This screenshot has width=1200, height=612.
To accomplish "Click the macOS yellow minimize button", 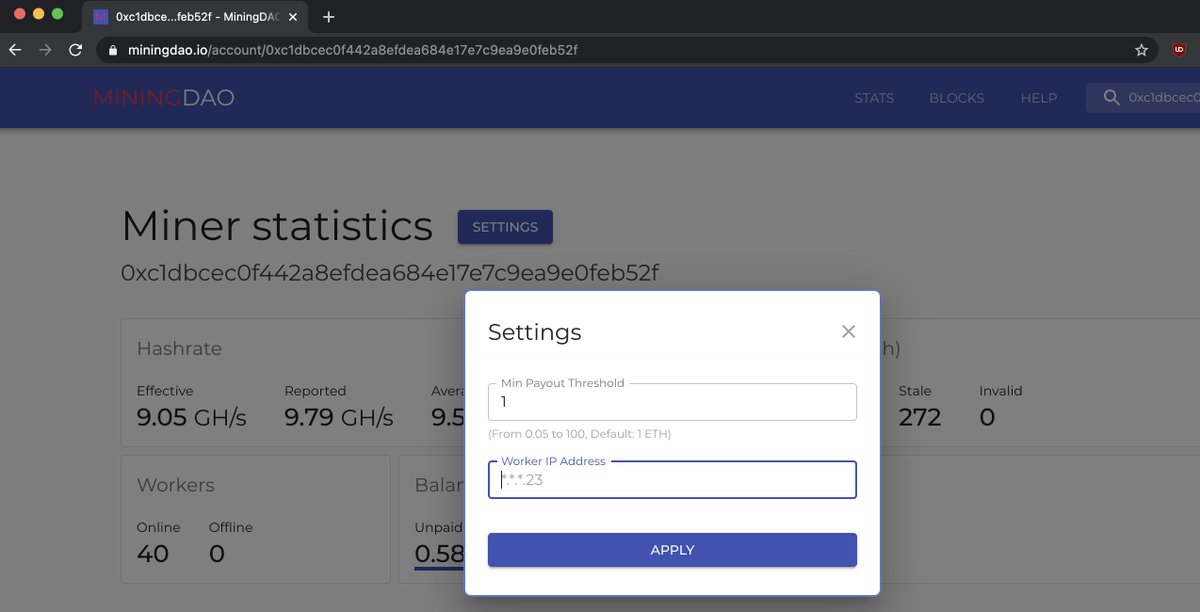I will point(39,15).
